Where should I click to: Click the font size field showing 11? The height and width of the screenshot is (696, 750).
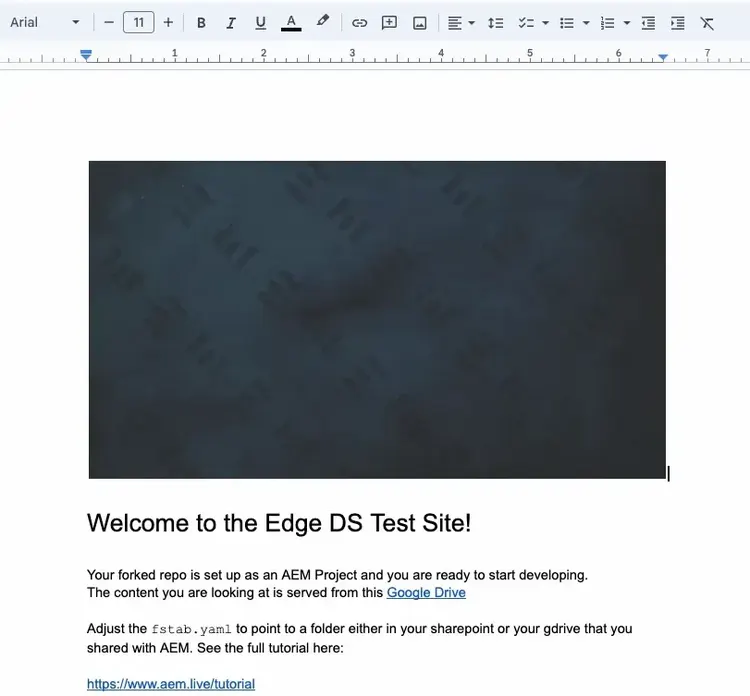click(x=139, y=22)
